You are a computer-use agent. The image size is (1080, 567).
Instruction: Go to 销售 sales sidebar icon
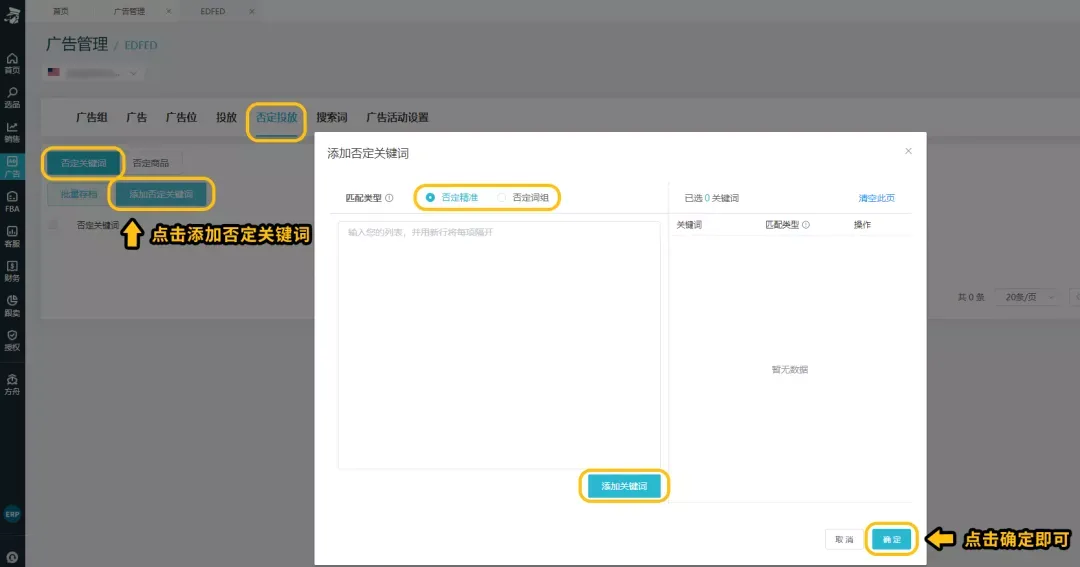pyautogui.click(x=12, y=132)
